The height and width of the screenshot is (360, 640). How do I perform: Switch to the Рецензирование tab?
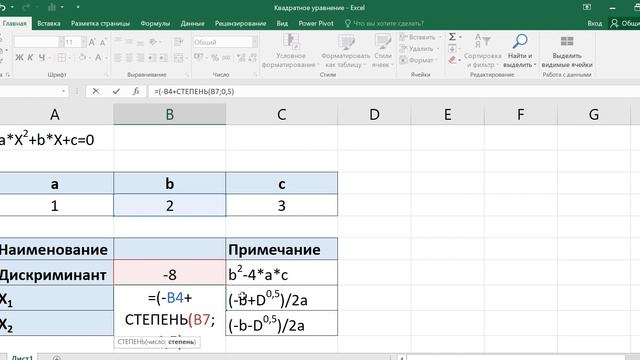point(240,24)
